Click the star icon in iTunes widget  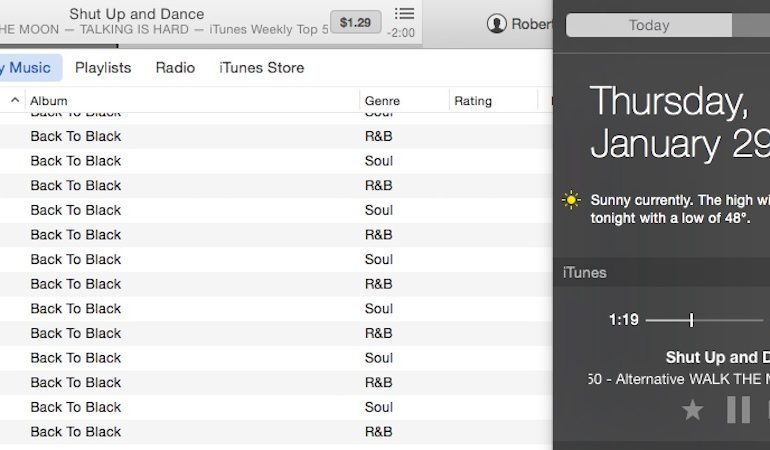(692, 410)
